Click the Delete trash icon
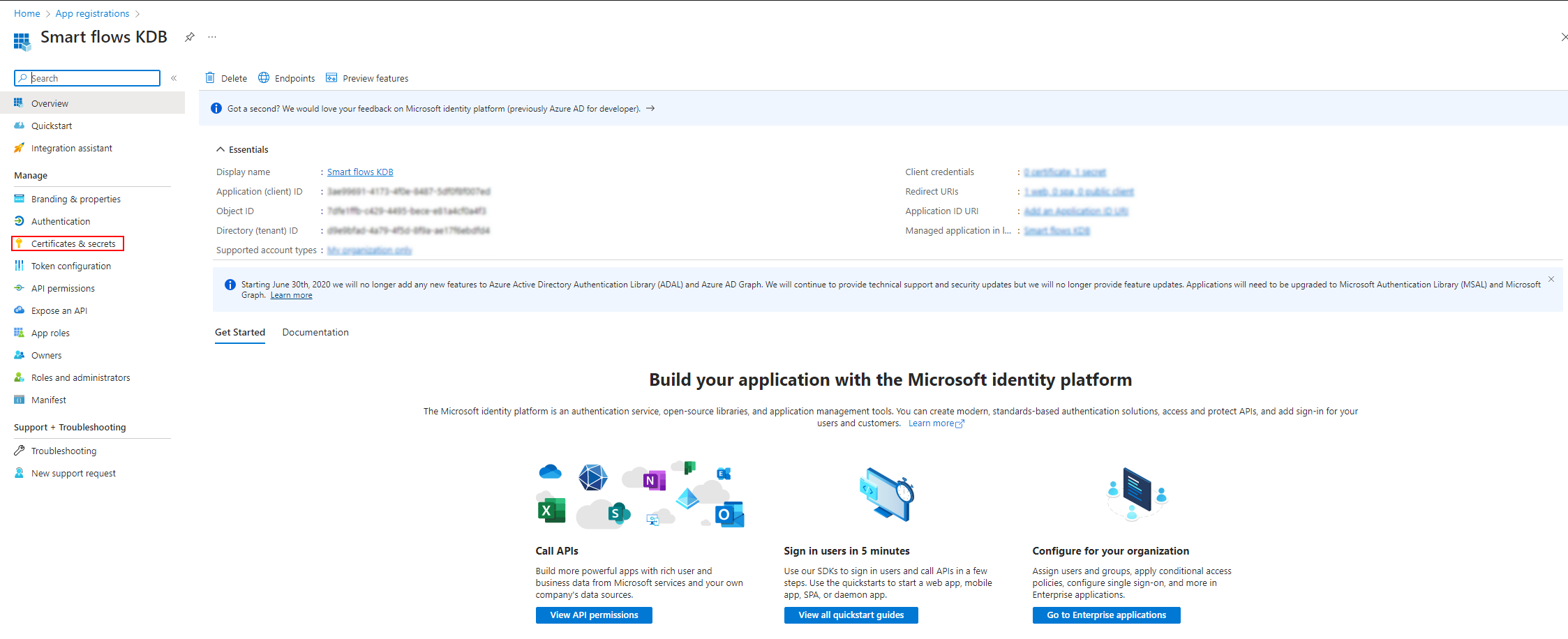 [210, 77]
